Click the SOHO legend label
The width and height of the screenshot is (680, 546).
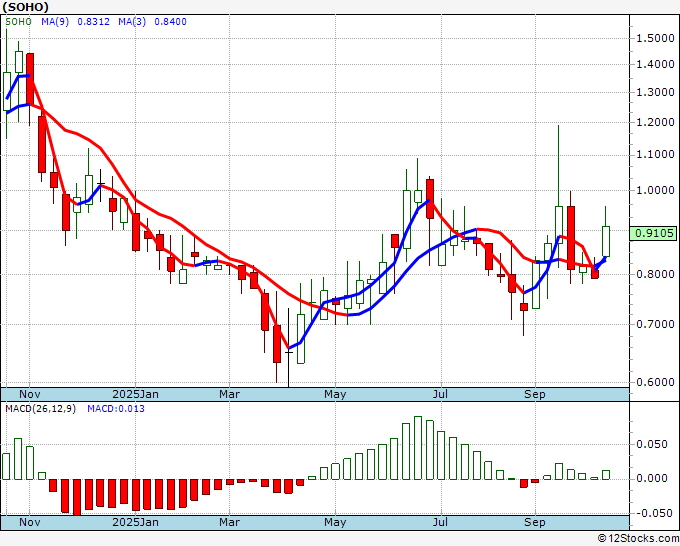tap(18, 22)
